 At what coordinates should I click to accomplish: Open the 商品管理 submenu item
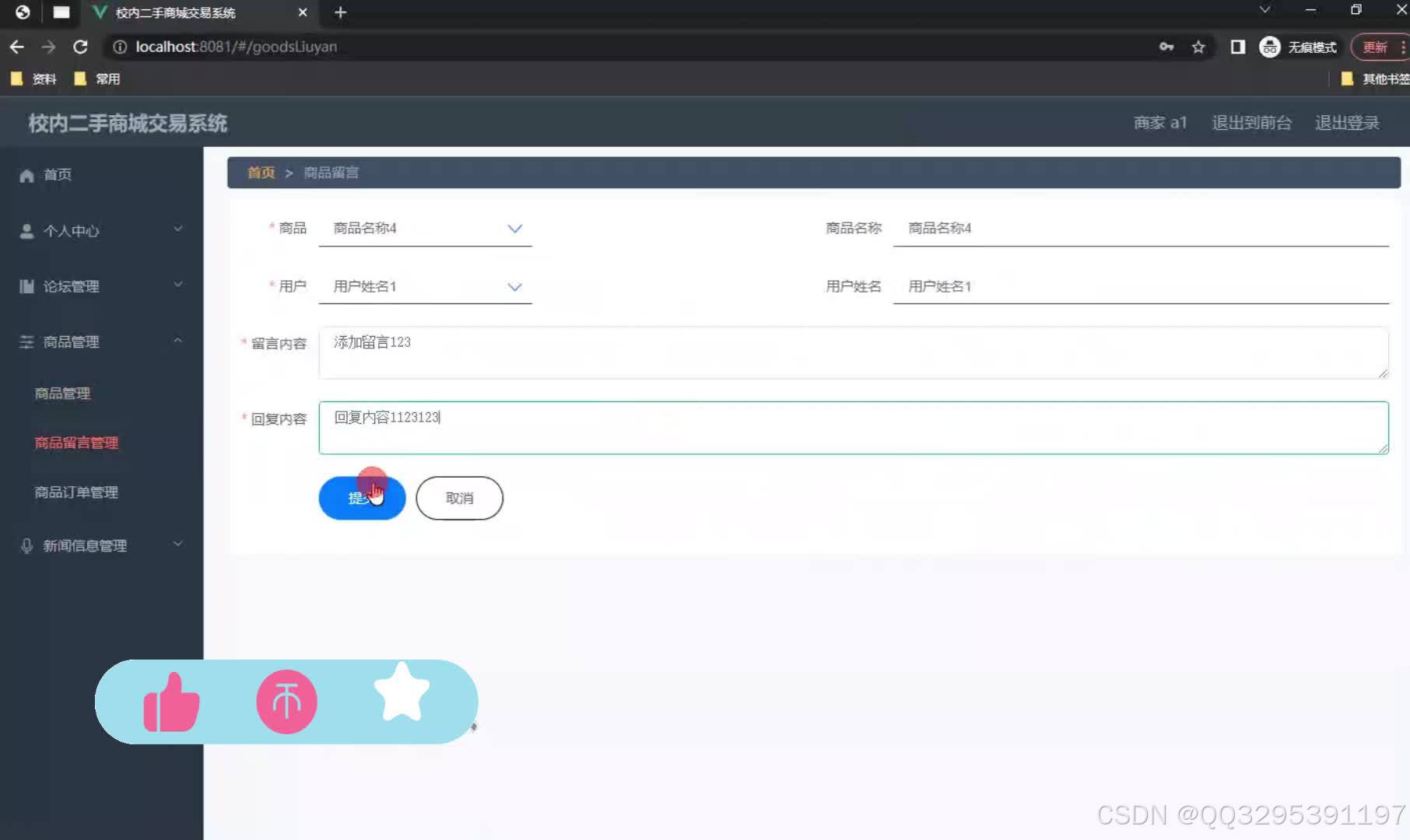coord(62,394)
